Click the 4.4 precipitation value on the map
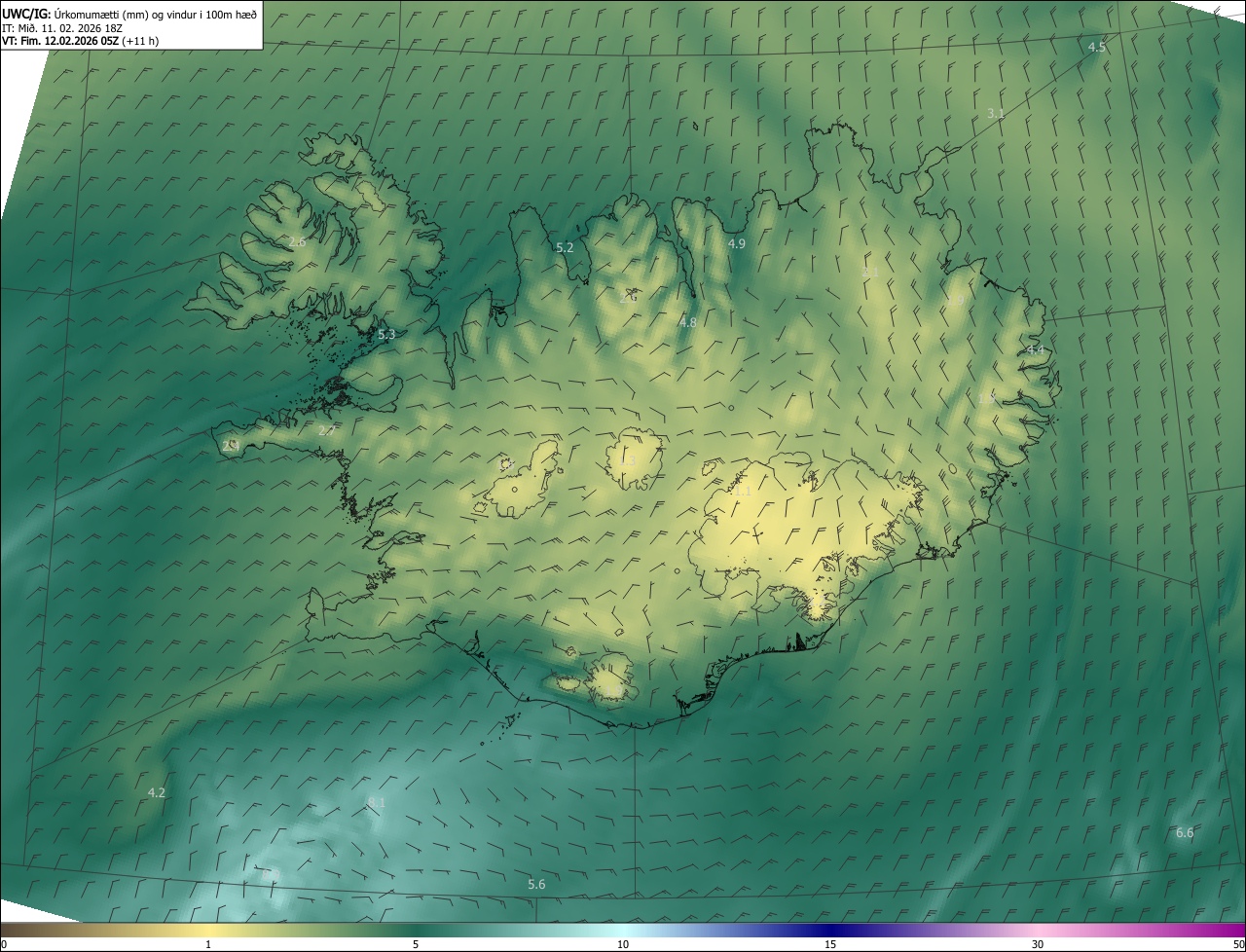This screenshot has height=952, width=1246. (x=1036, y=350)
